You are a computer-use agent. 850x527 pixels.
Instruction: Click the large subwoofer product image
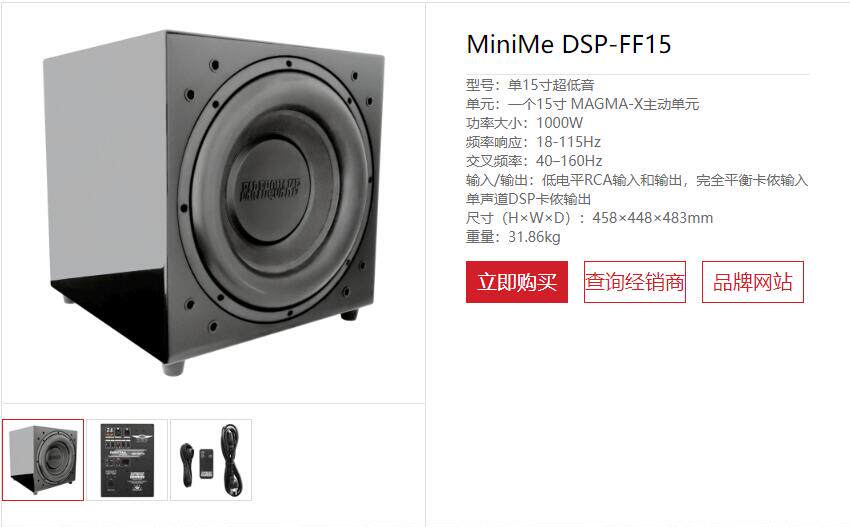coord(214,203)
